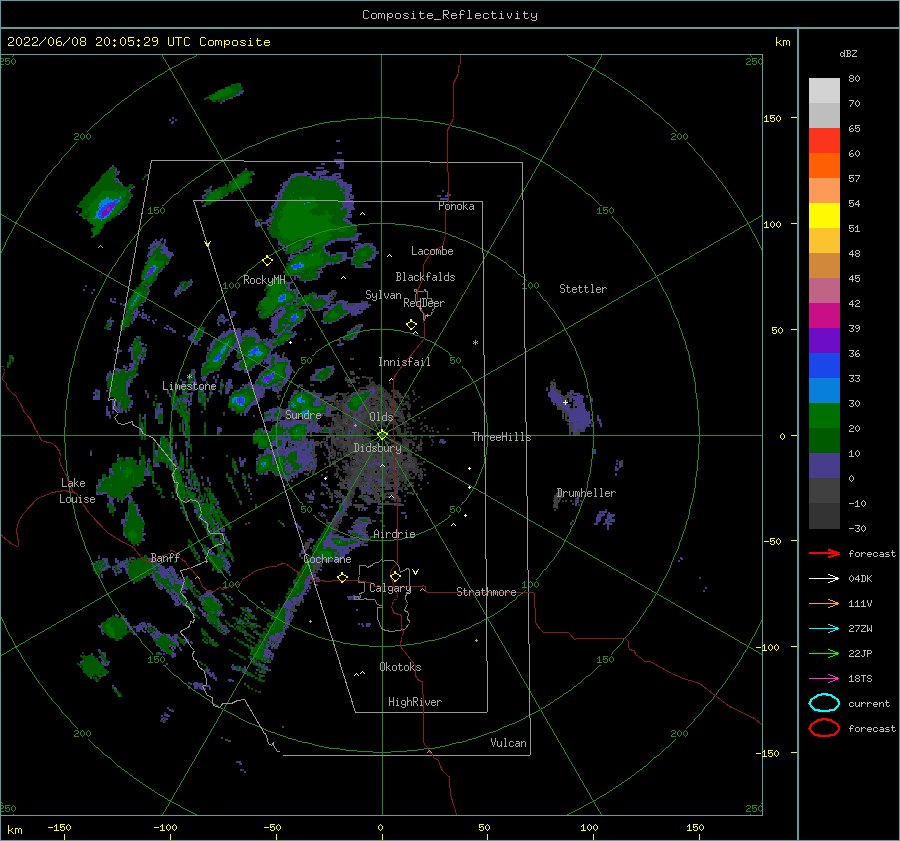900x841 pixels.
Task: Pick the yellow swatch between 54 and 51
Action: [824, 216]
